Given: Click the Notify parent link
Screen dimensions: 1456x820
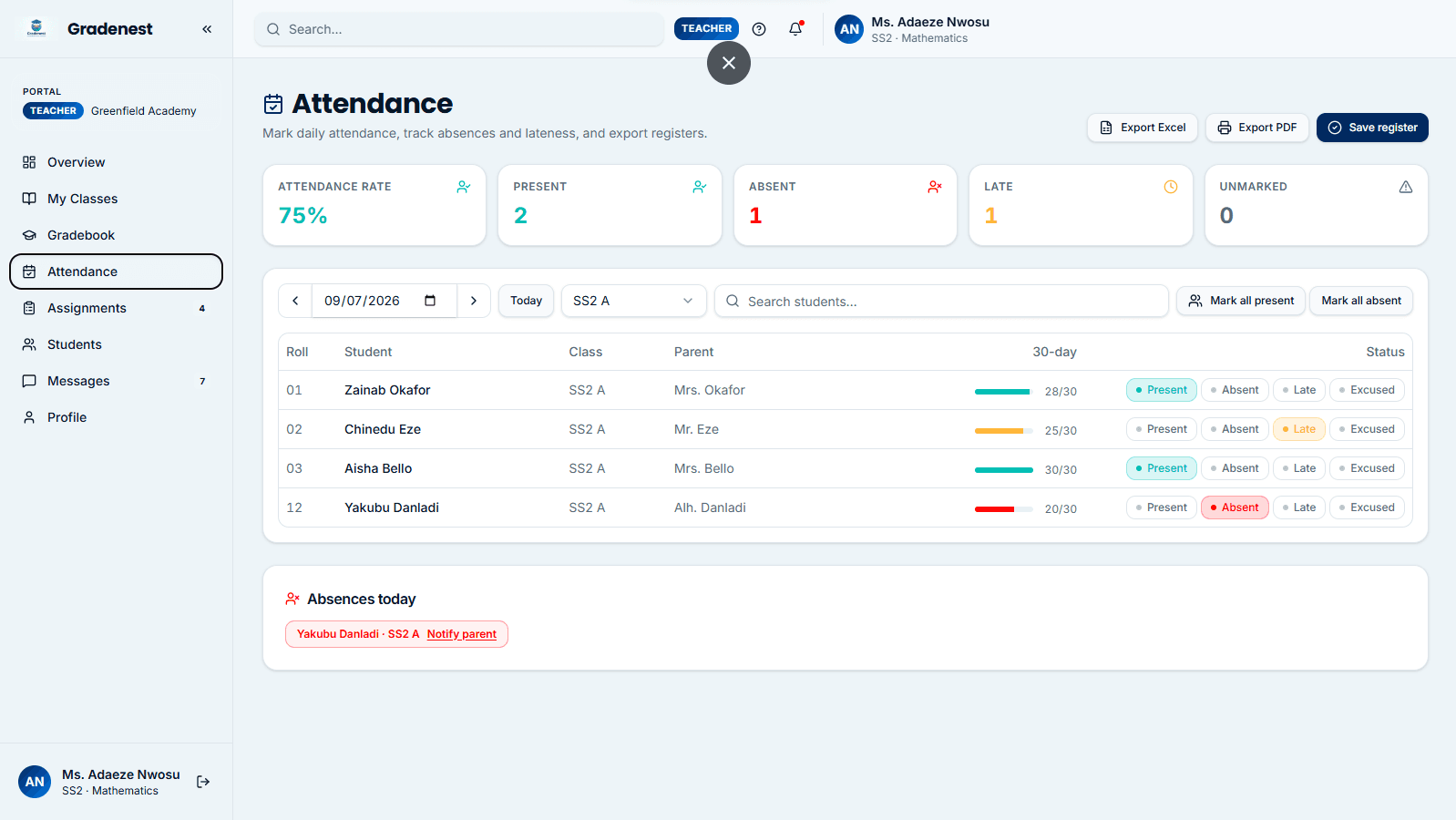Looking at the screenshot, I should click(462, 634).
